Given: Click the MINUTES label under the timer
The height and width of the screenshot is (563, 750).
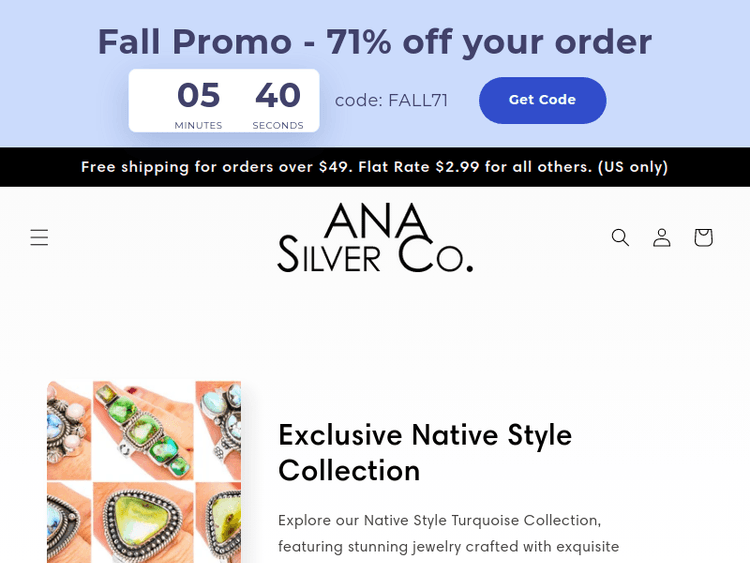Looking at the screenshot, I should [x=198, y=126].
